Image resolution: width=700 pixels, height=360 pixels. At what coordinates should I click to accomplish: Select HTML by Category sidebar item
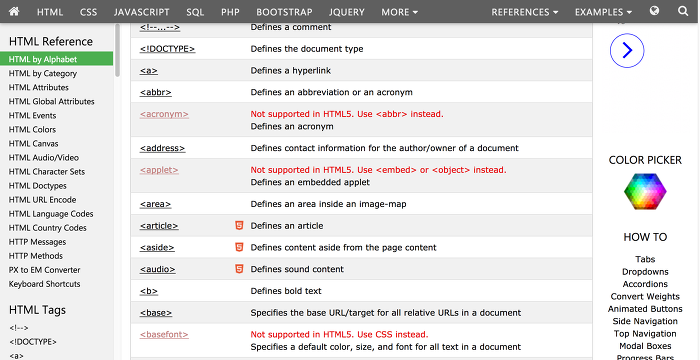pos(43,73)
